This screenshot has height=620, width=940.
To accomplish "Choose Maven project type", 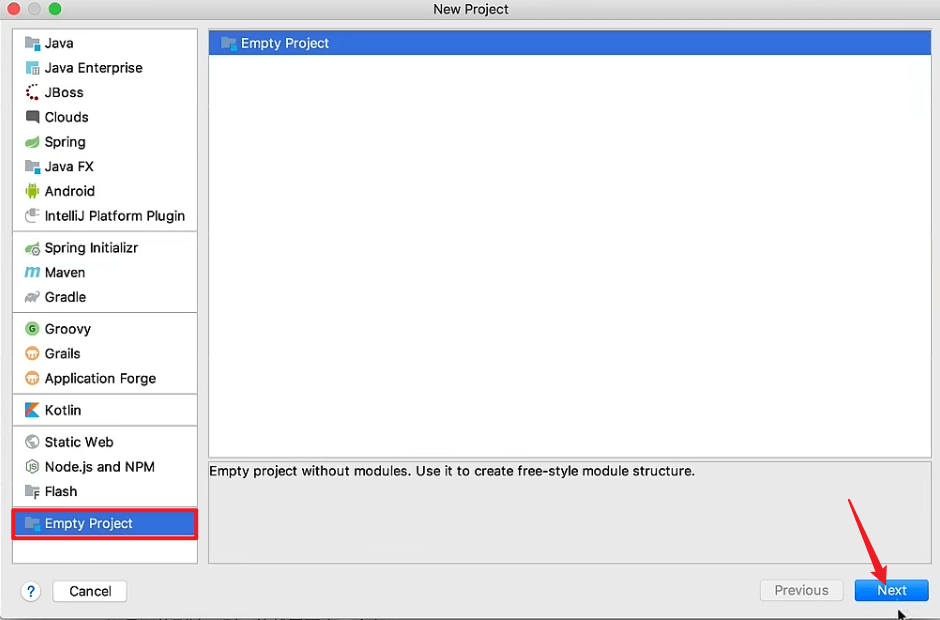I will tap(105, 273).
